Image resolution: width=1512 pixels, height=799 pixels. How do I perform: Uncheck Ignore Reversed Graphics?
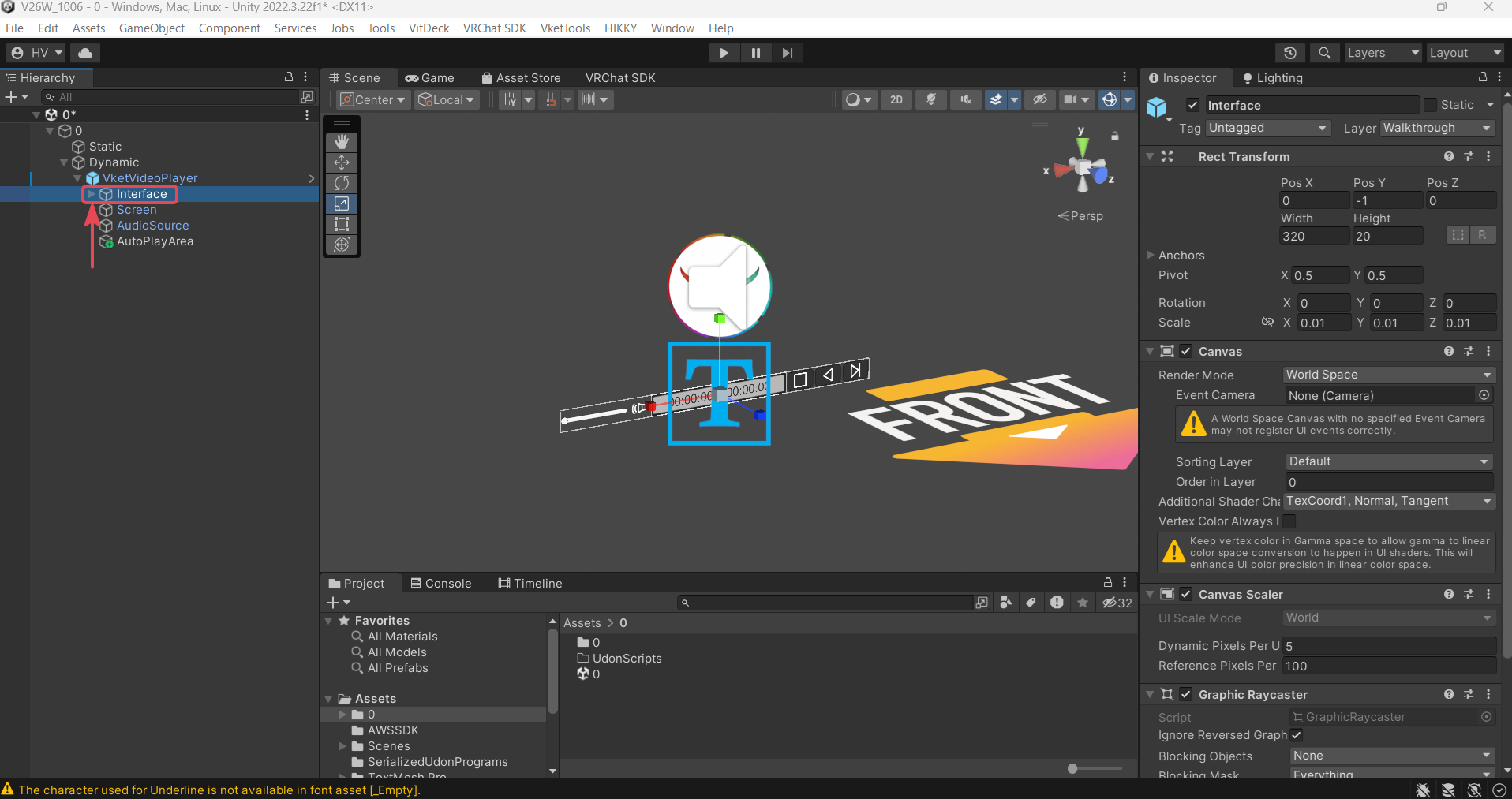[x=1296, y=735]
